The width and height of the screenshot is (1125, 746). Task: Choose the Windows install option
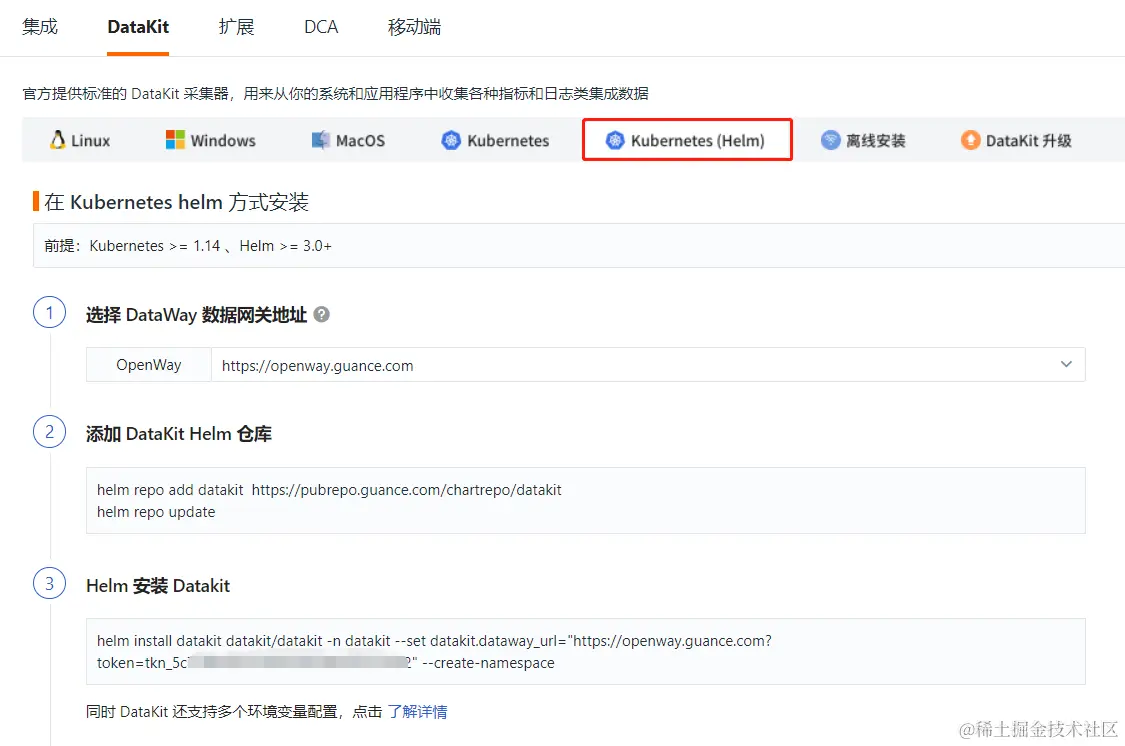[x=210, y=140]
